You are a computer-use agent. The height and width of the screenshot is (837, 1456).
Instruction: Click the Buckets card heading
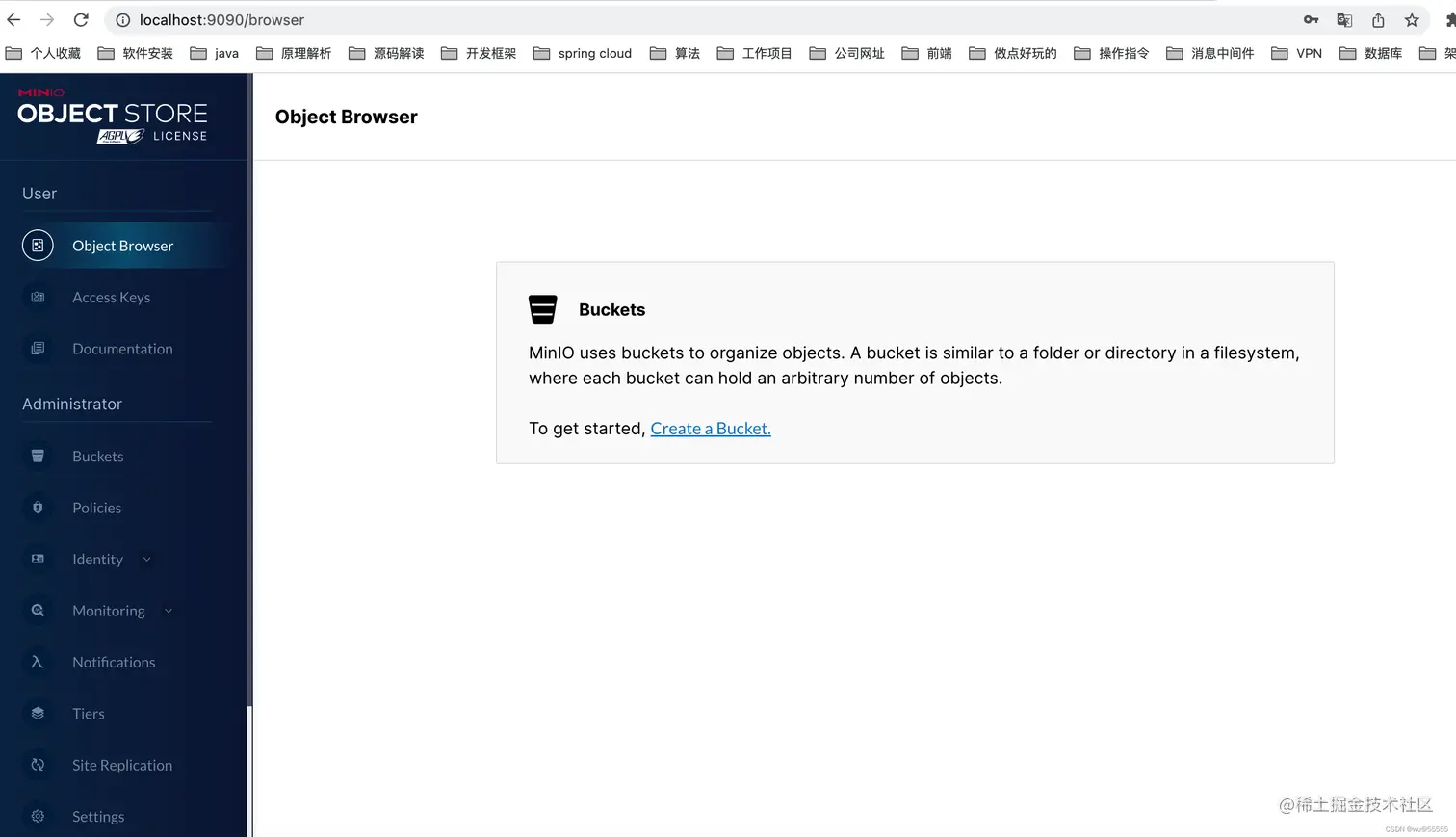coord(612,309)
